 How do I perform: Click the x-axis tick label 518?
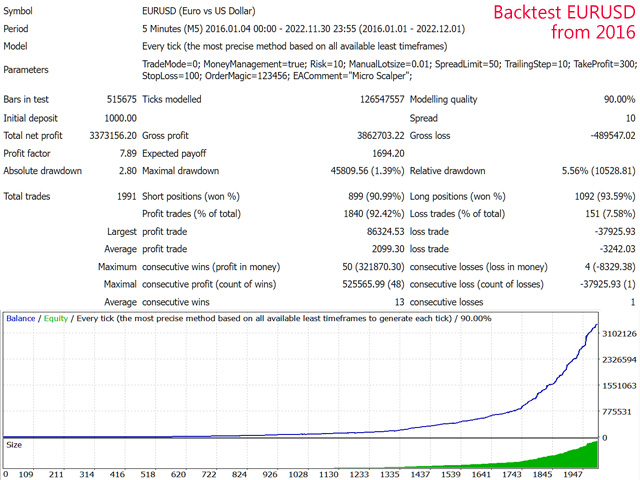[x=148, y=474]
